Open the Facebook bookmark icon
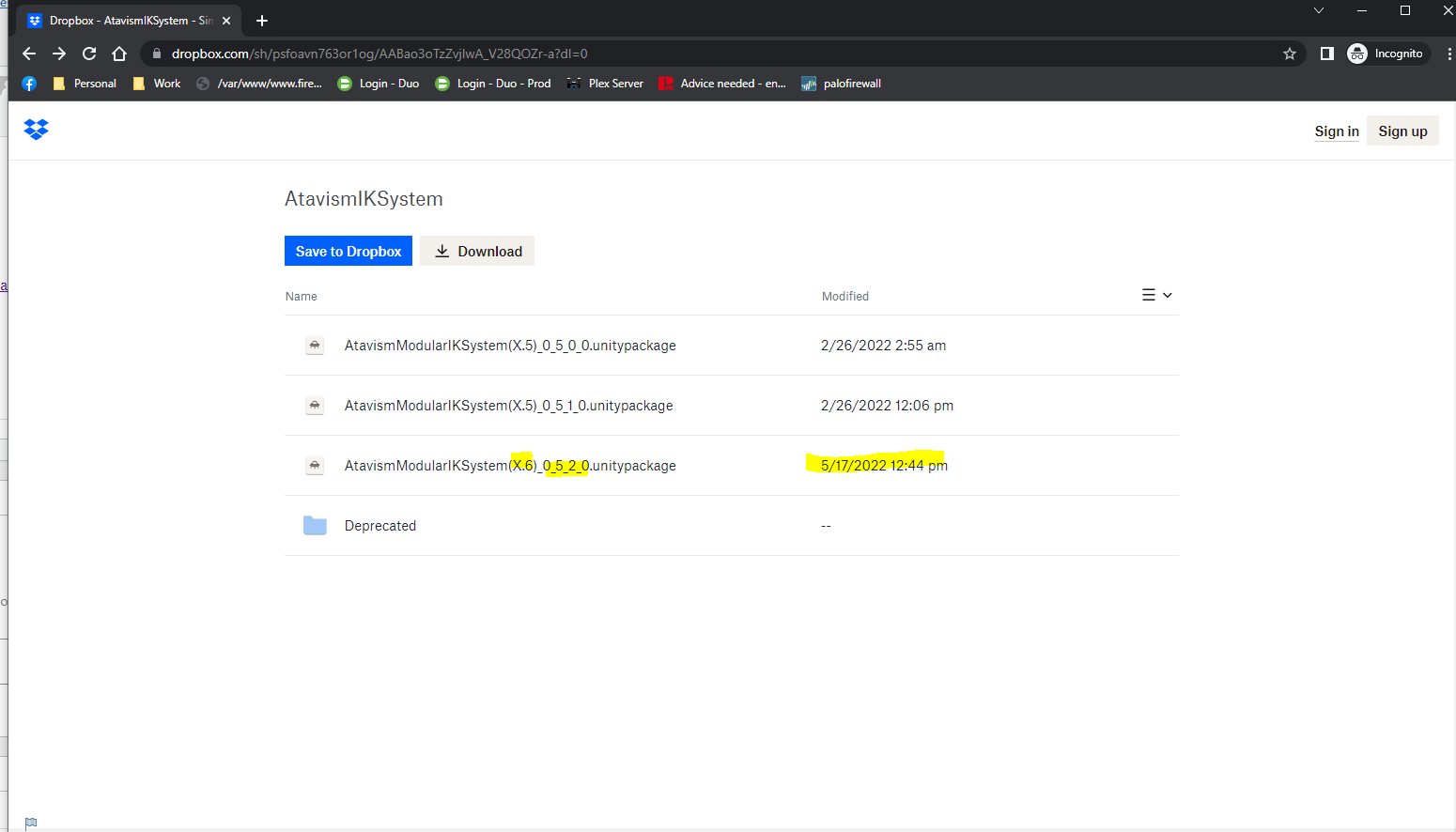 click(29, 84)
